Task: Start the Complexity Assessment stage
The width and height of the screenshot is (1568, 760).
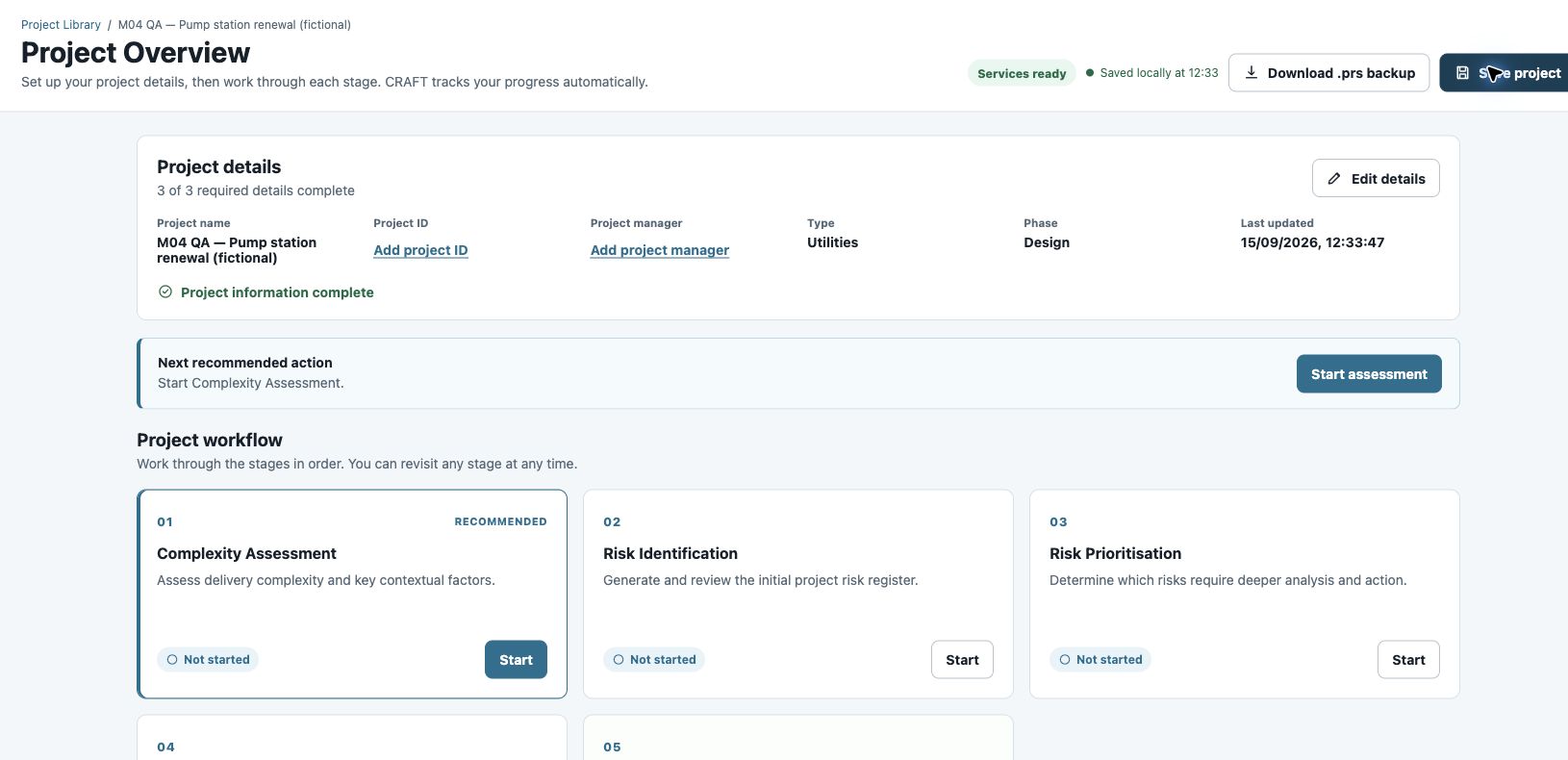Action: (x=516, y=660)
